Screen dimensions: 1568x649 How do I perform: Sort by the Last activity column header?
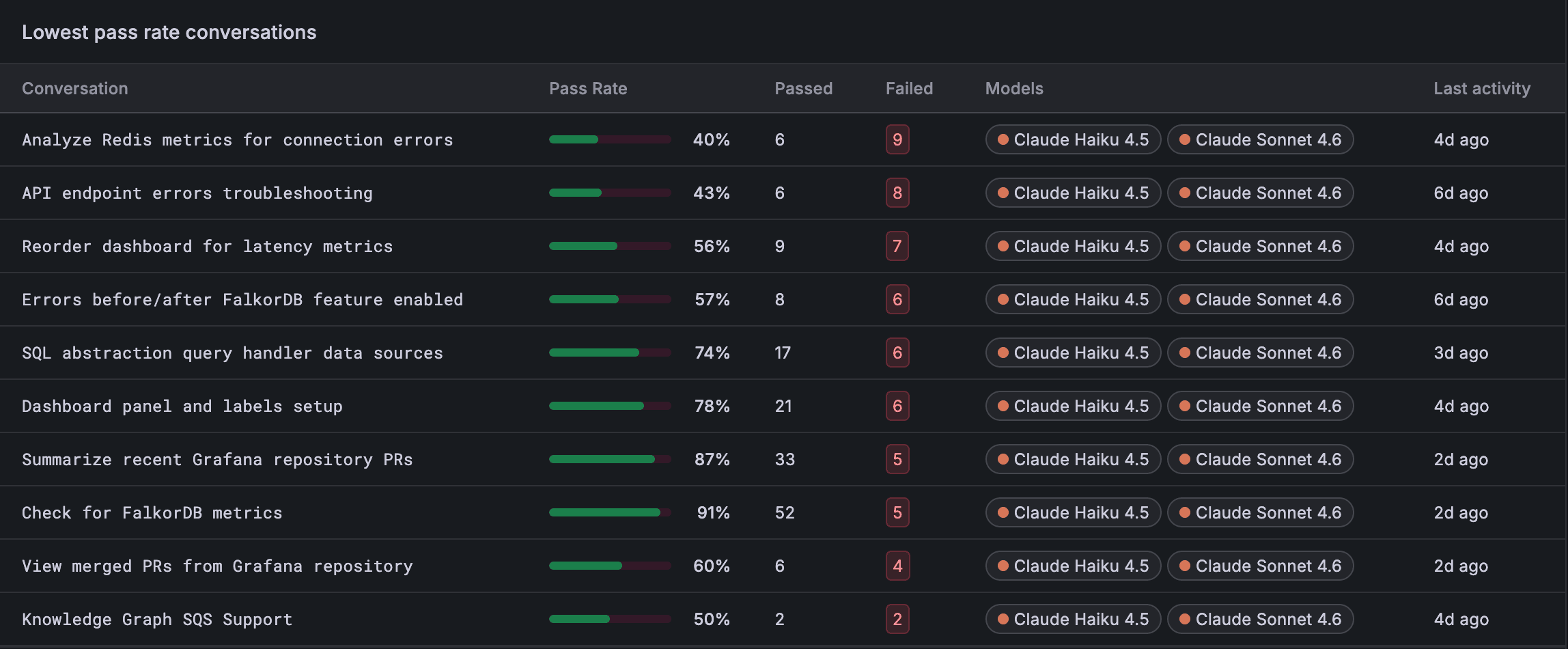point(1481,89)
